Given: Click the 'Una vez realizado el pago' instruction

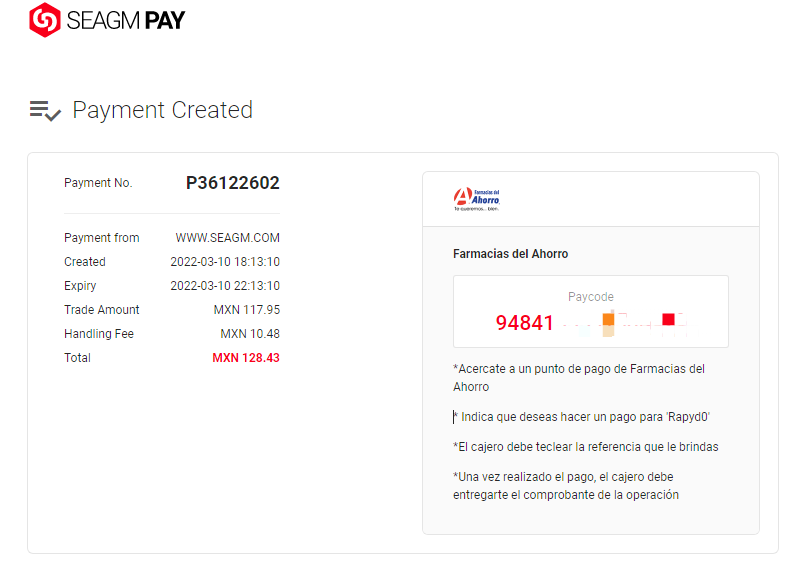Looking at the screenshot, I should (566, 486).
